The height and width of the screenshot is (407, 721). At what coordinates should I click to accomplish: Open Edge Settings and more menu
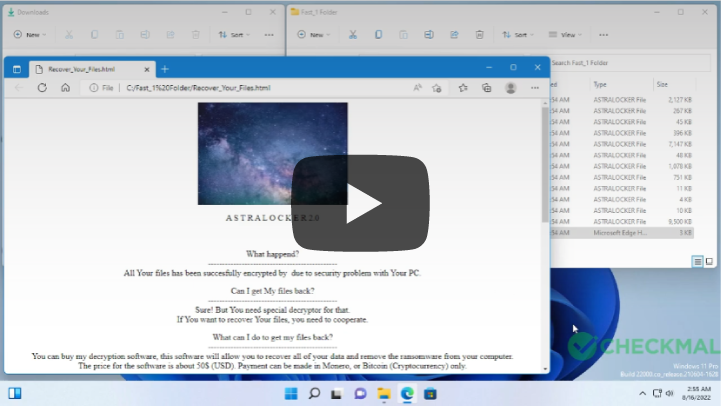coord(535,88)
